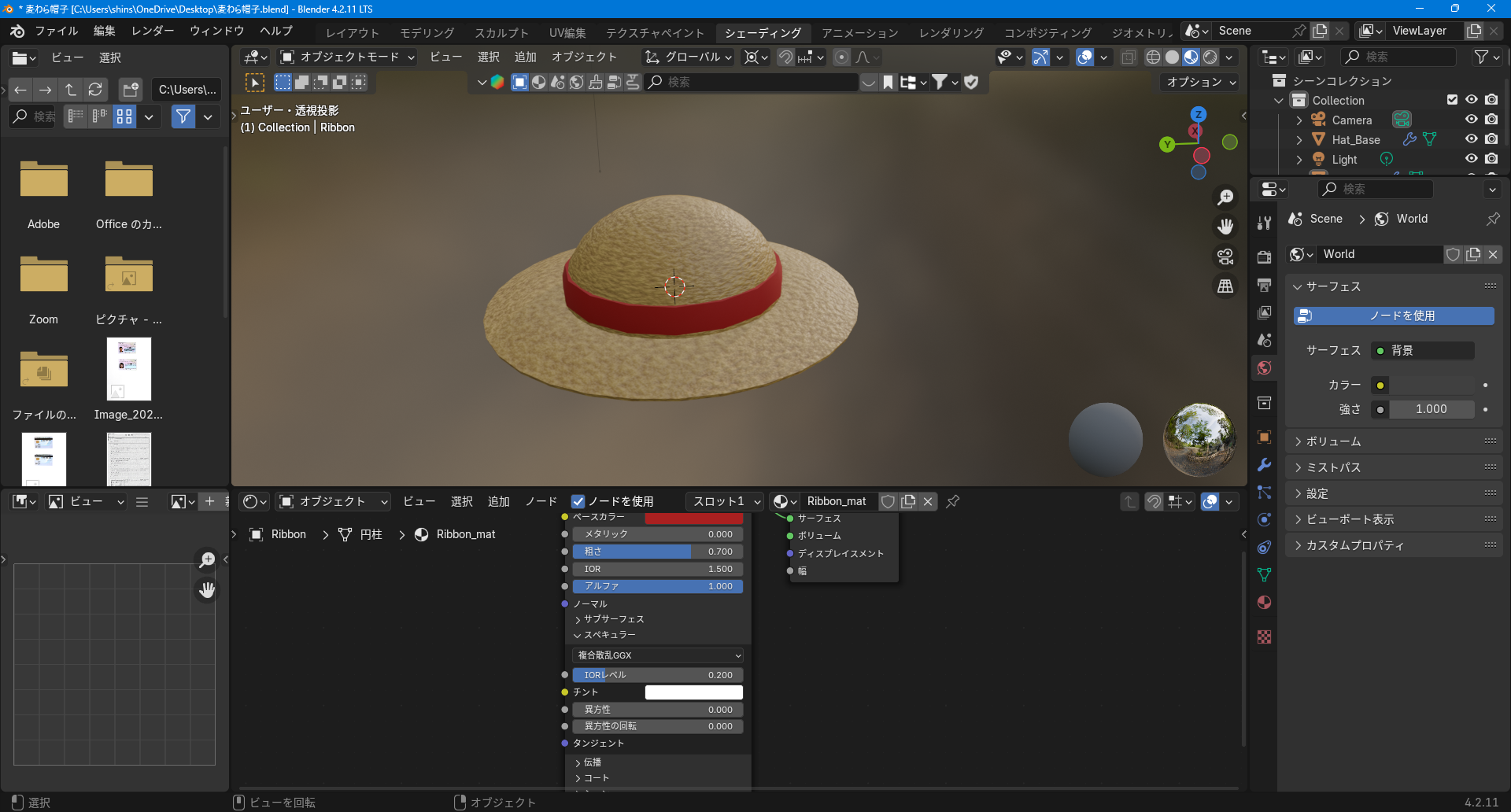Toggle the Use Nodes checkbox in shader editor
Screen dimensions: 1511x812
578,502
